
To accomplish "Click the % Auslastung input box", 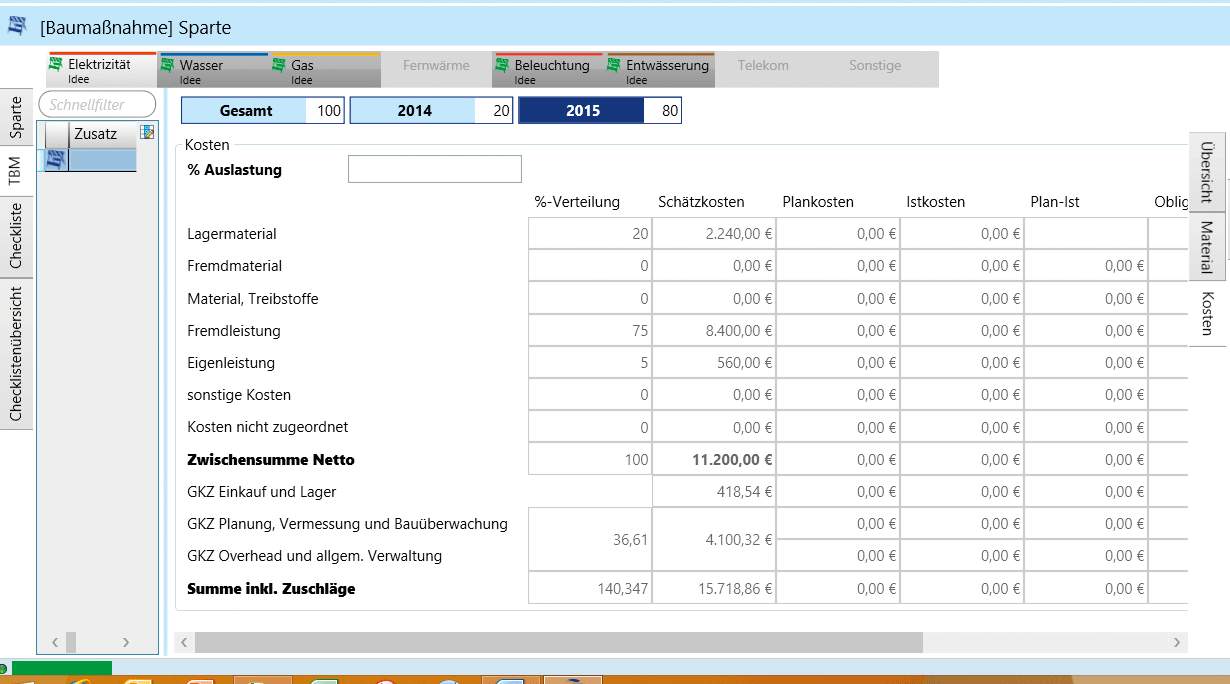I will [x=434, y=170].
